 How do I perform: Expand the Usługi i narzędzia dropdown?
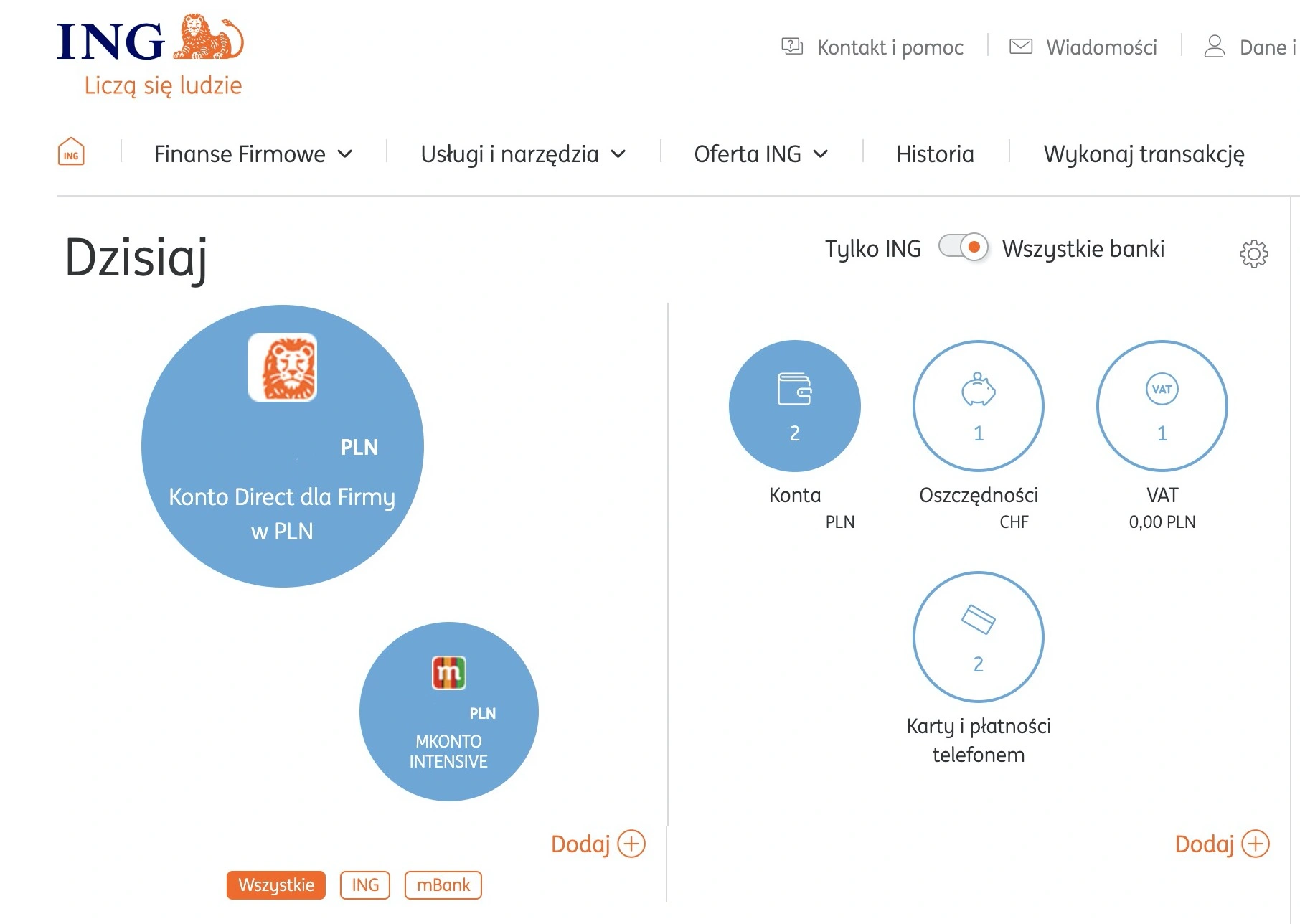tap(523, 154)
